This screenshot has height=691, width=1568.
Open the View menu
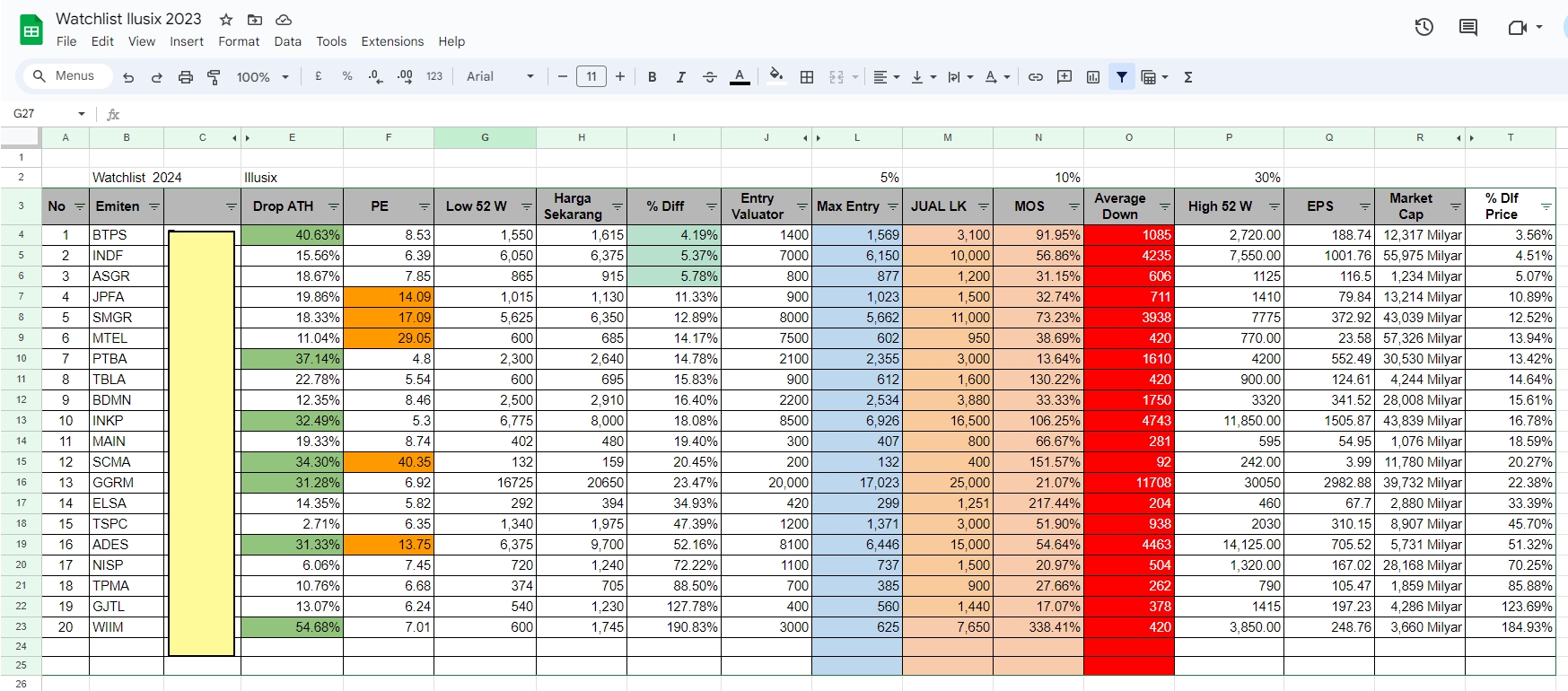142,41
